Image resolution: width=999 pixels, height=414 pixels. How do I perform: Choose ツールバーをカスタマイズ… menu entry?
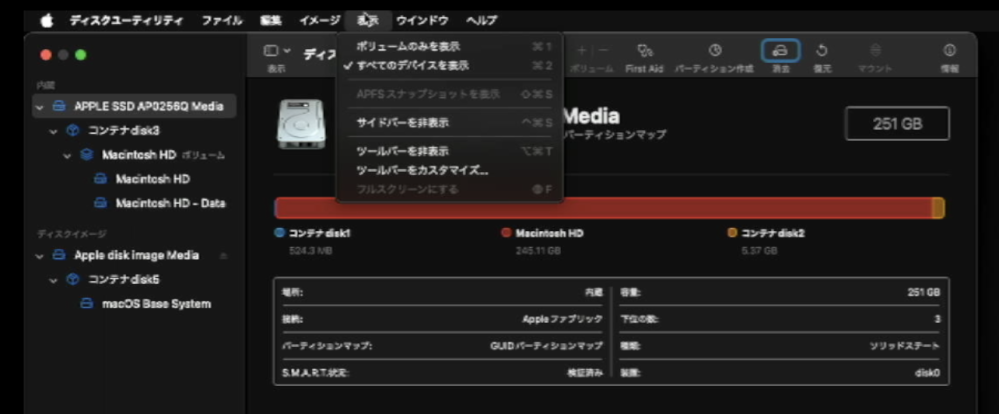pos(449,170)
